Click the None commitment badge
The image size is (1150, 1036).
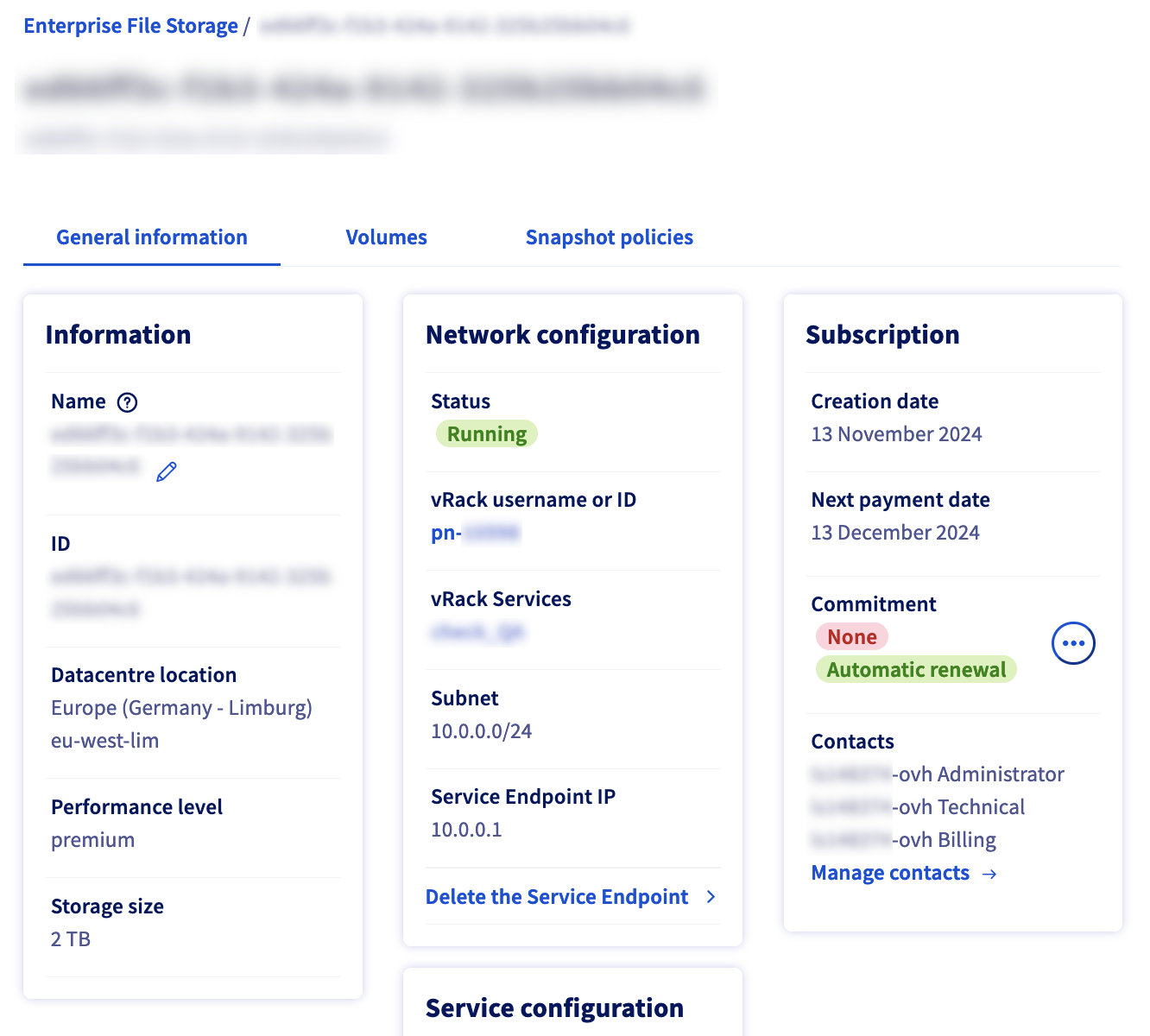tap(851, 636)
